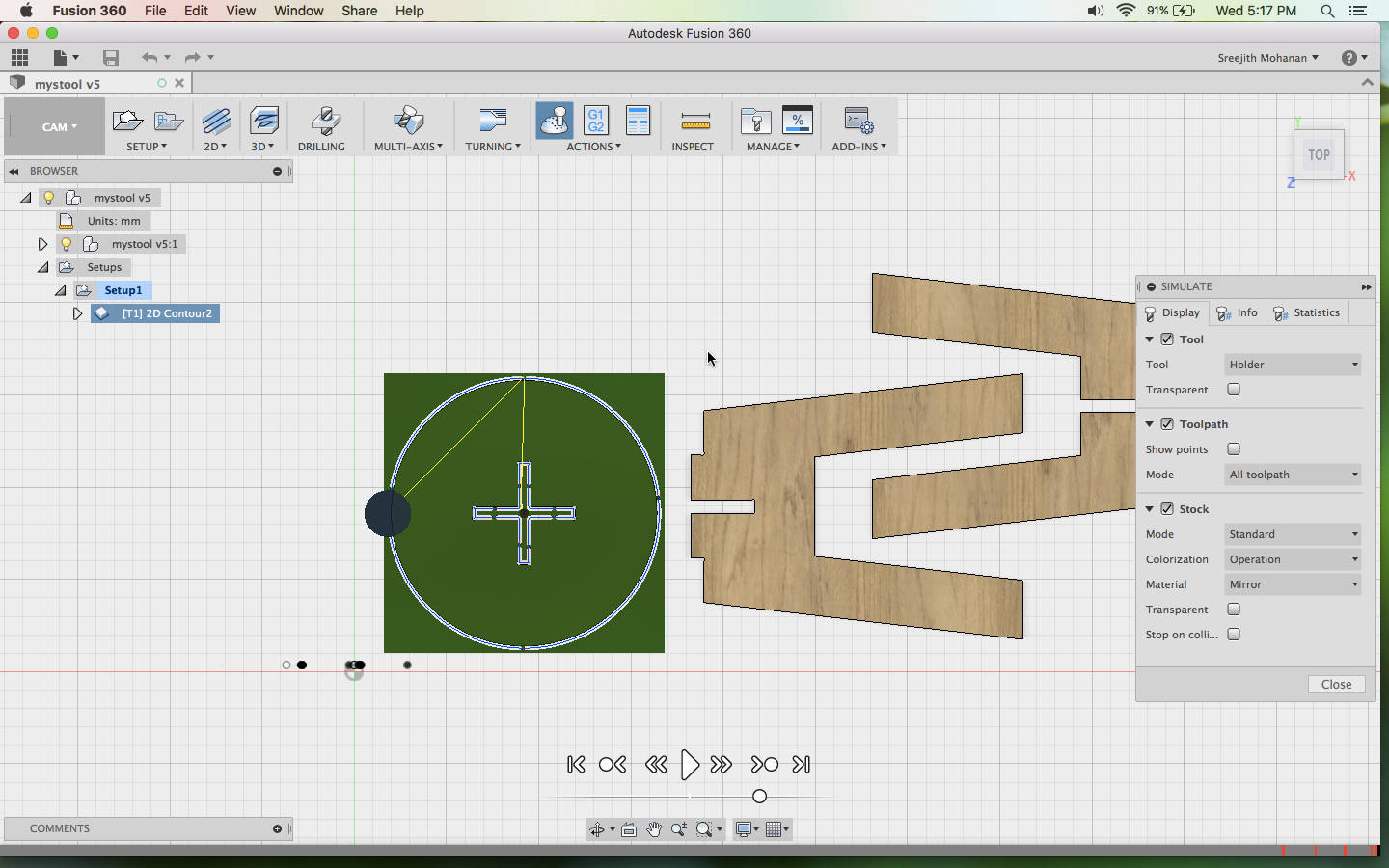This screenshot has height=868, width=1389.
Task: Adjust simulation speed slider handle
Action: tap(759, 797)
